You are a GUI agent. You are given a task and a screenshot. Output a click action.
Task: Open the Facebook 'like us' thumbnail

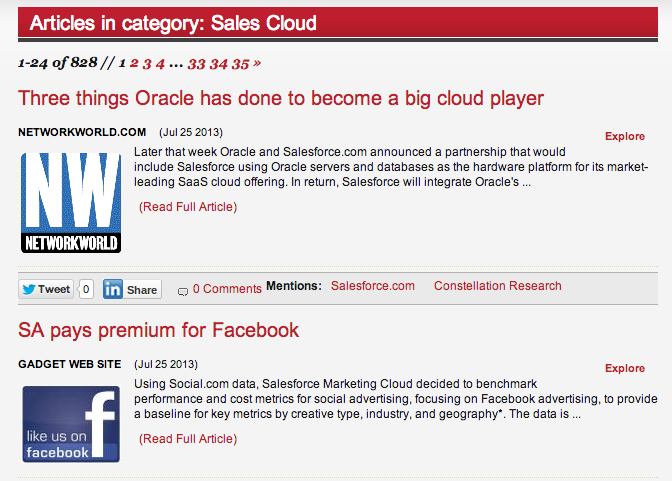tap(71, 424)
